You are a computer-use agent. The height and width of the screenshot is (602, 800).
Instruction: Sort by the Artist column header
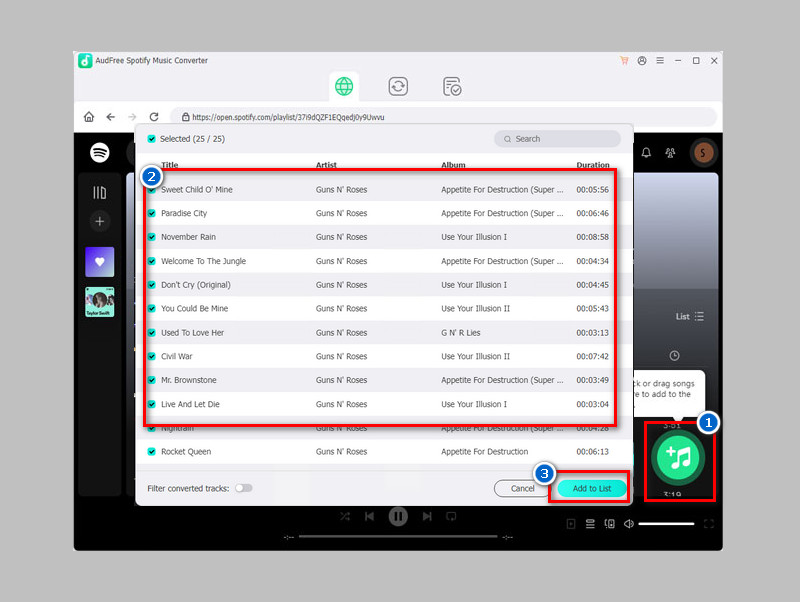click(x=326, y=165)
